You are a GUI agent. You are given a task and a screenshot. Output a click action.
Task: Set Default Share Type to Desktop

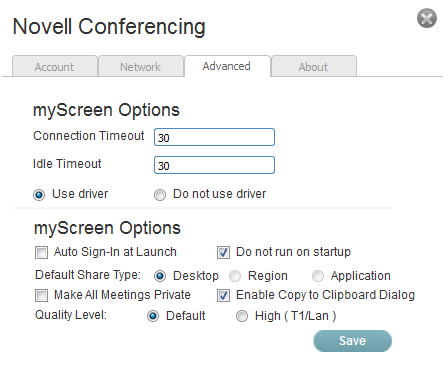point(160,276)
